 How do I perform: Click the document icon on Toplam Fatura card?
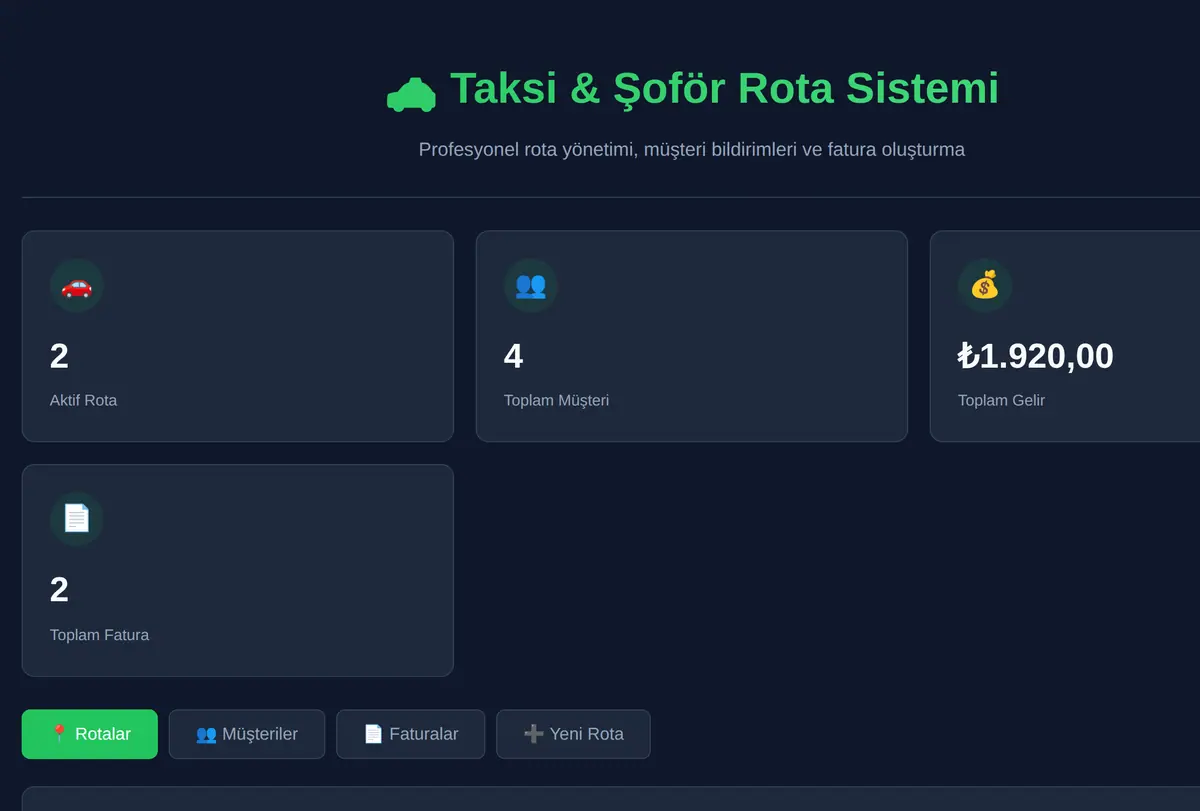tap(77, 518)
